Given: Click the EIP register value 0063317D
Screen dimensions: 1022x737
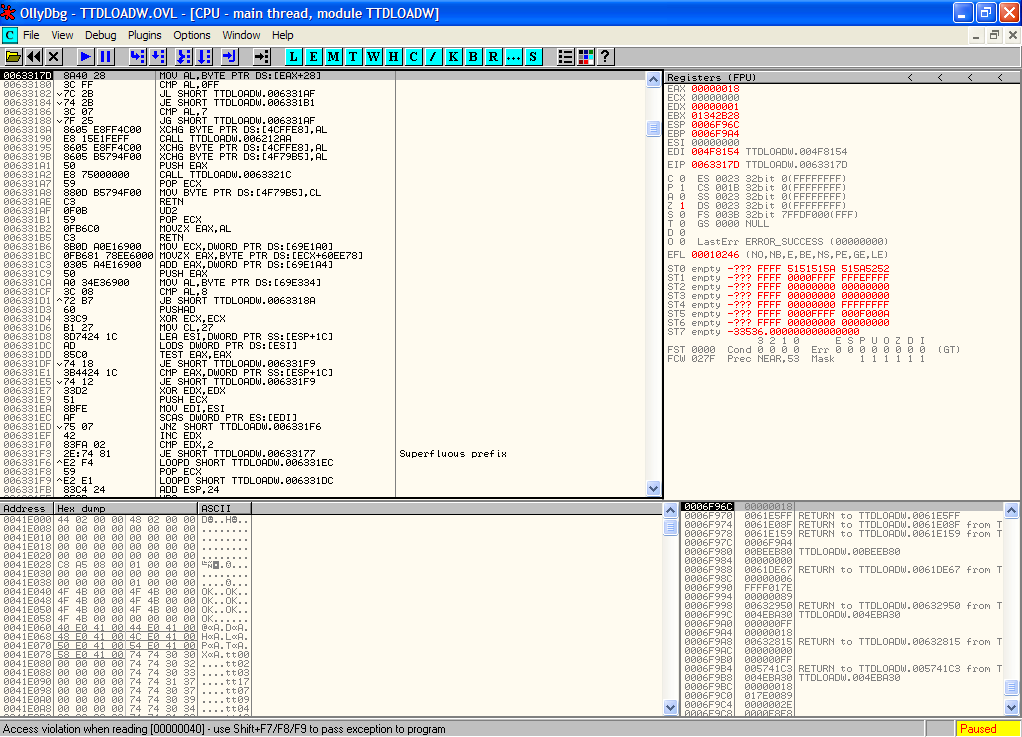Looking at the screenshot, I should click(x=715, y=165).
